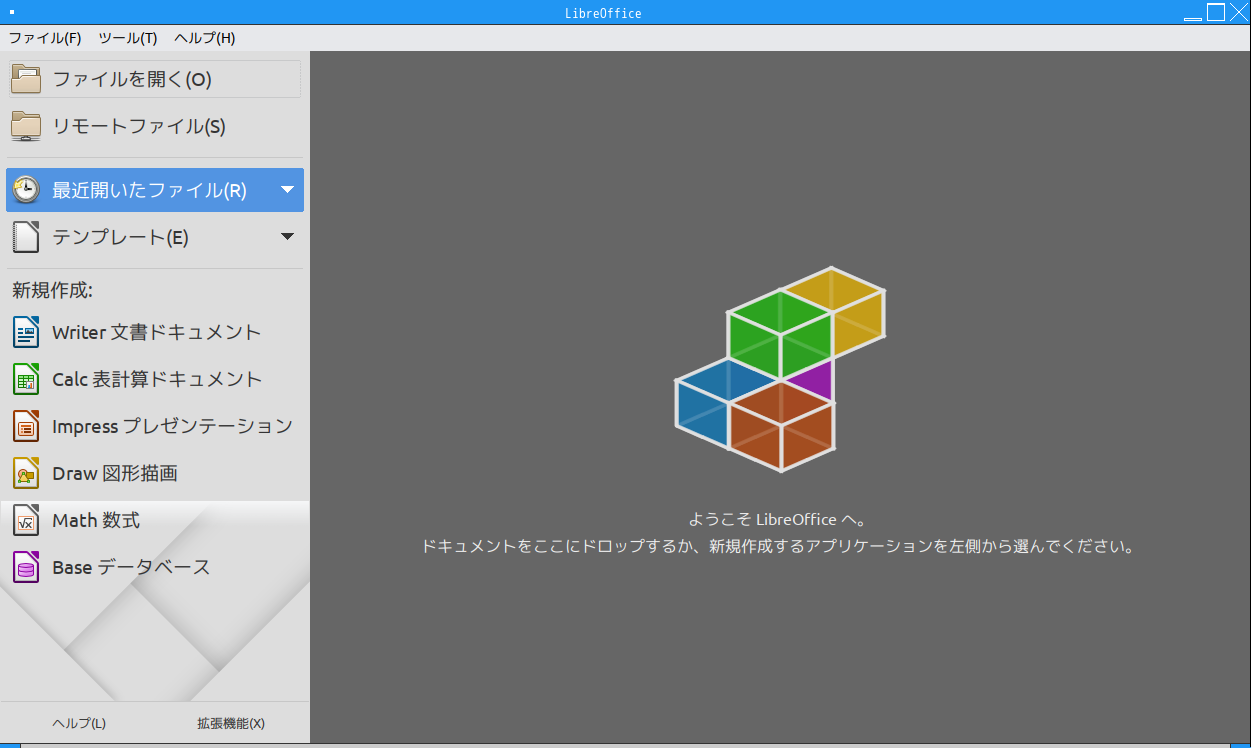Create a Math 数式
Image resolution: width=1251 pixels, height=748 pixels.
154,520
